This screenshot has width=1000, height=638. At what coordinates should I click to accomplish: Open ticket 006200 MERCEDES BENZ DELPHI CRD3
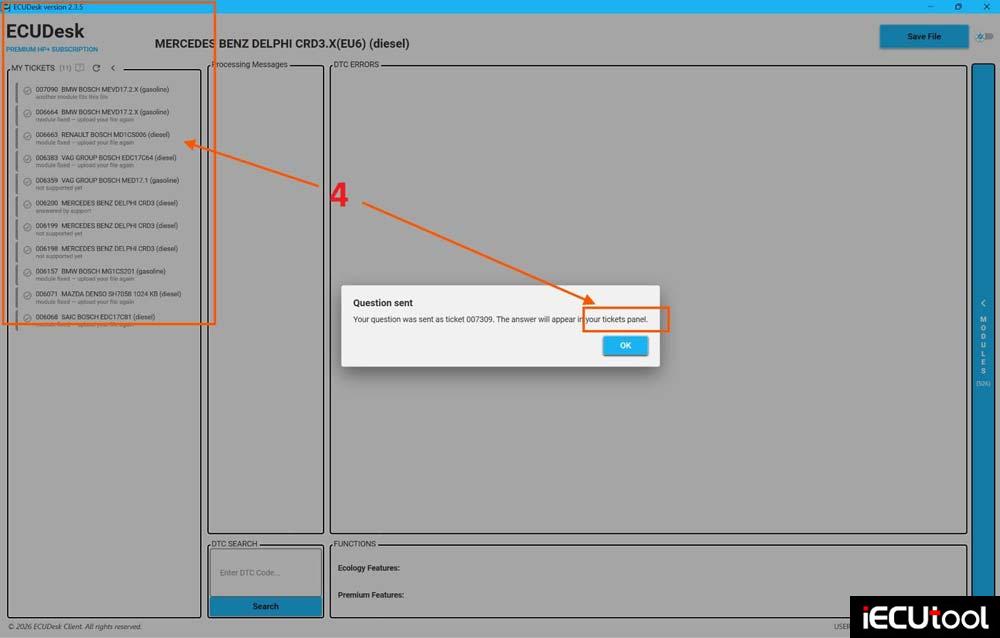tap(107, 207)
